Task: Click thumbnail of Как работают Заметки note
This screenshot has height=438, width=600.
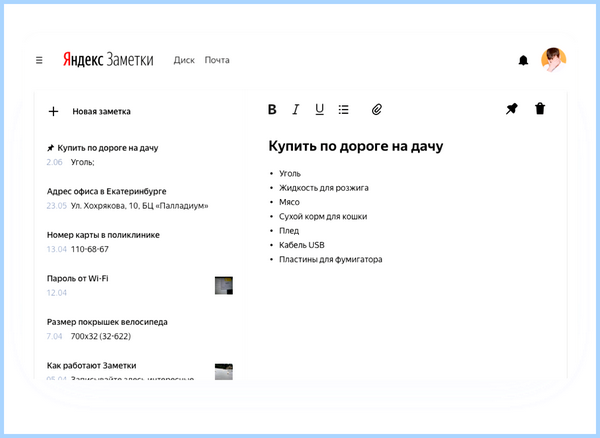Action: tap(224, 371)
